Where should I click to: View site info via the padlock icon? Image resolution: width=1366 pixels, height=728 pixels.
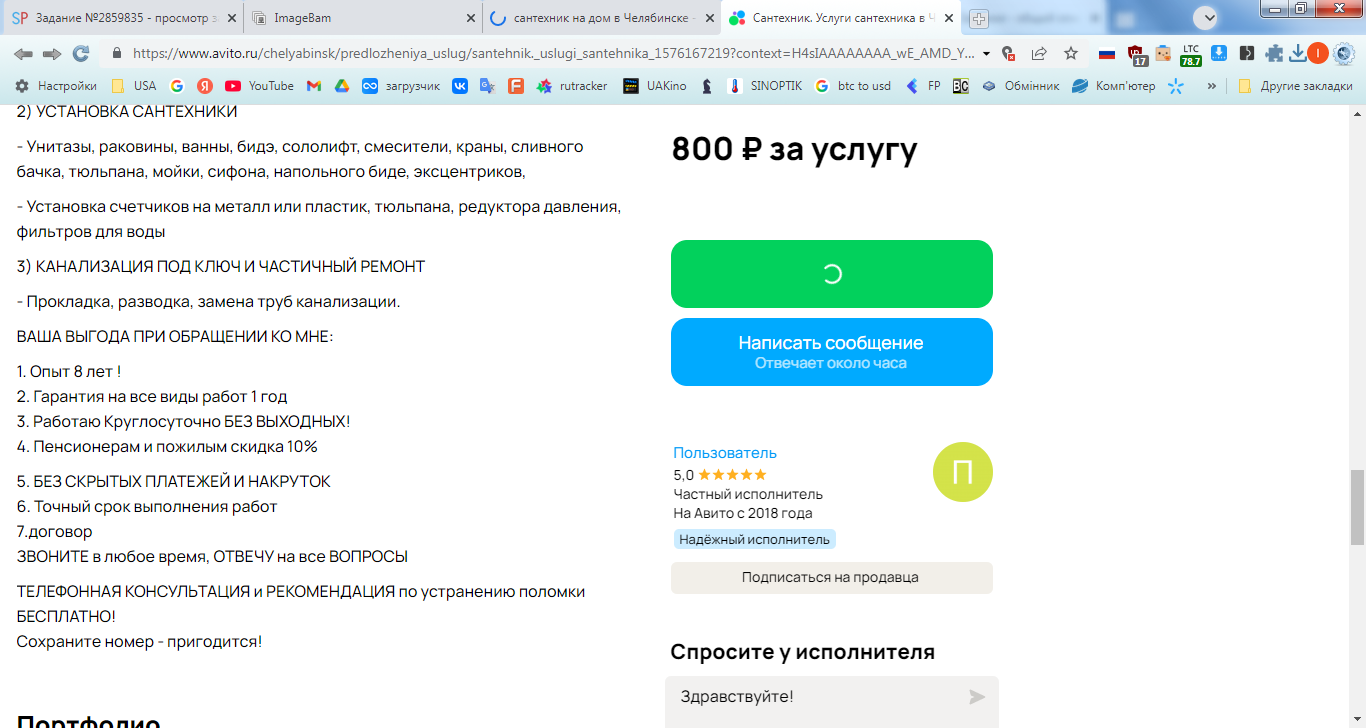coord(117,54)
